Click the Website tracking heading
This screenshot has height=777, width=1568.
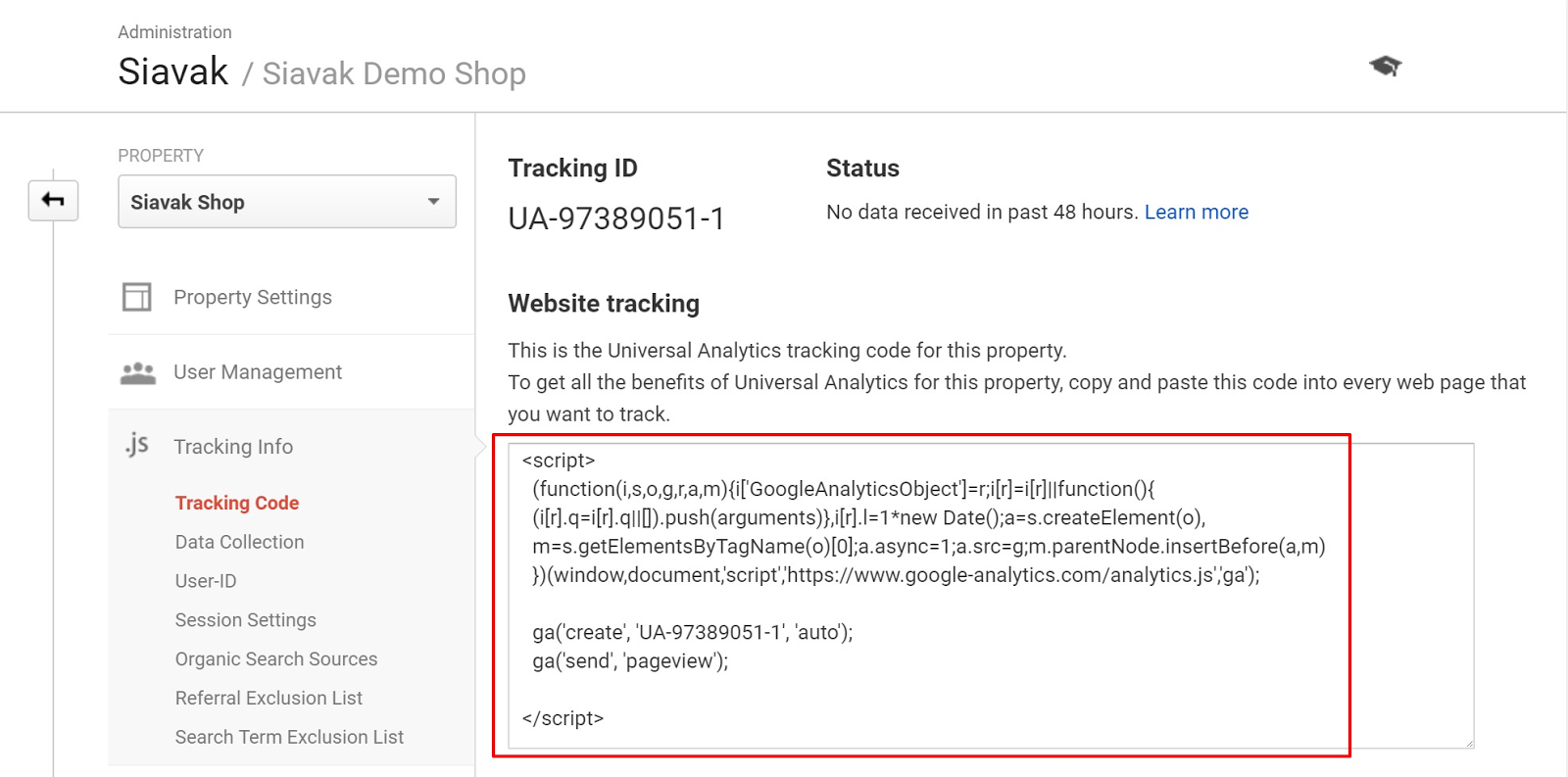pos(604,304)
